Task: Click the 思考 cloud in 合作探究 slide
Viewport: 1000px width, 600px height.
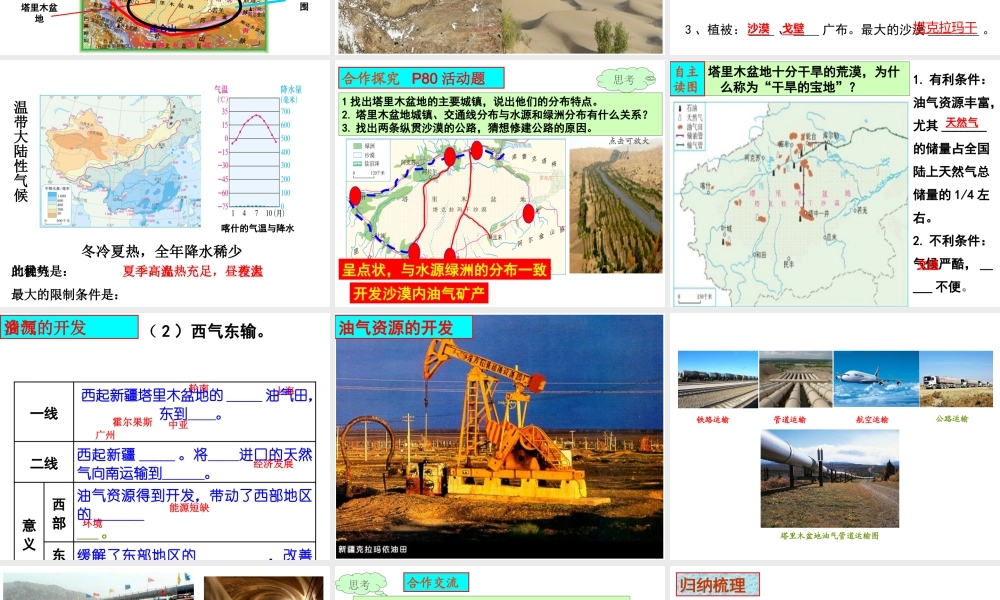Action: [626, 80]
